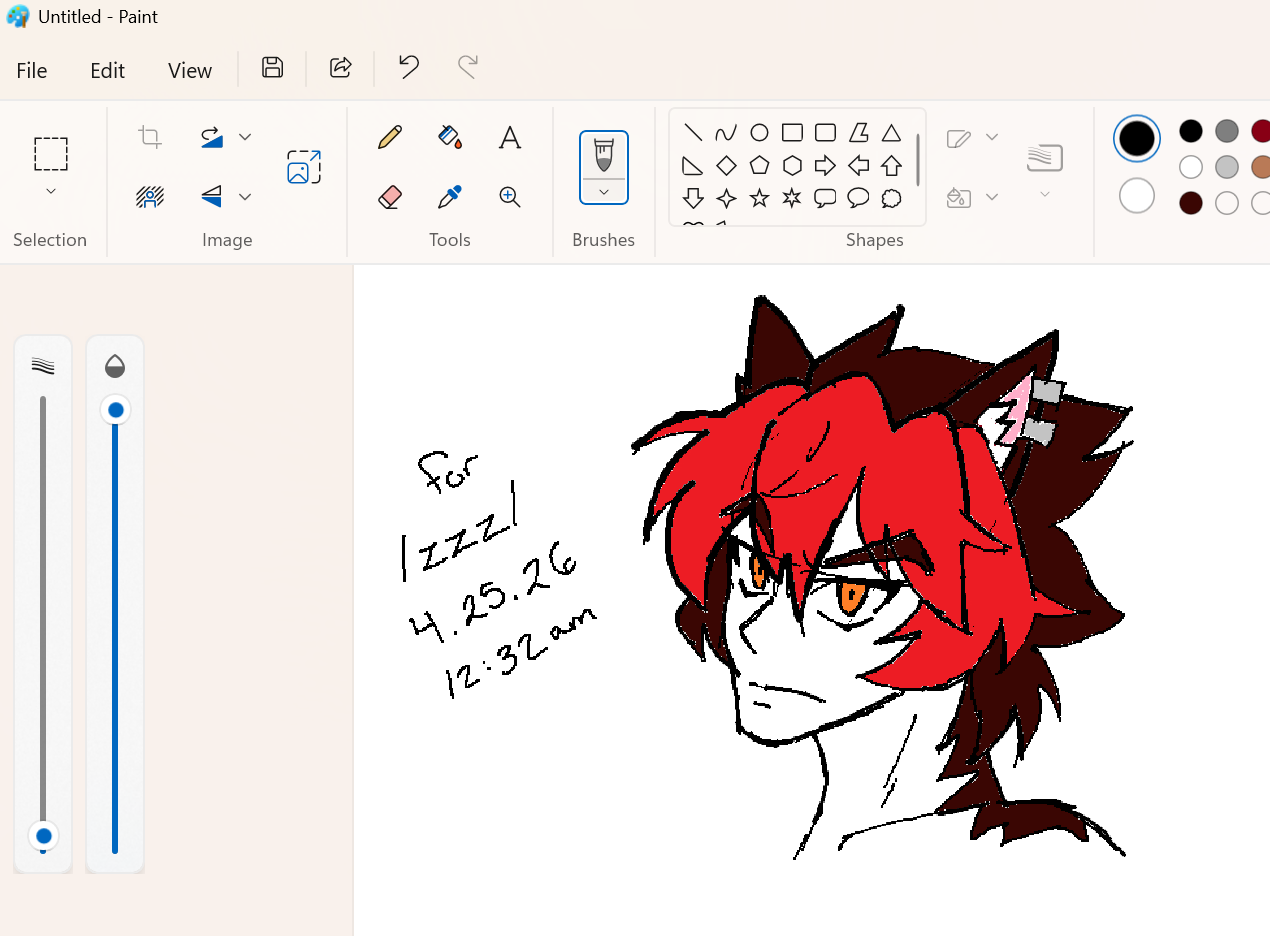Choose the Rounded rectangle shape
Image resolution: width=1270 pixels, height=936 pixels.
[x=825, y=133]
